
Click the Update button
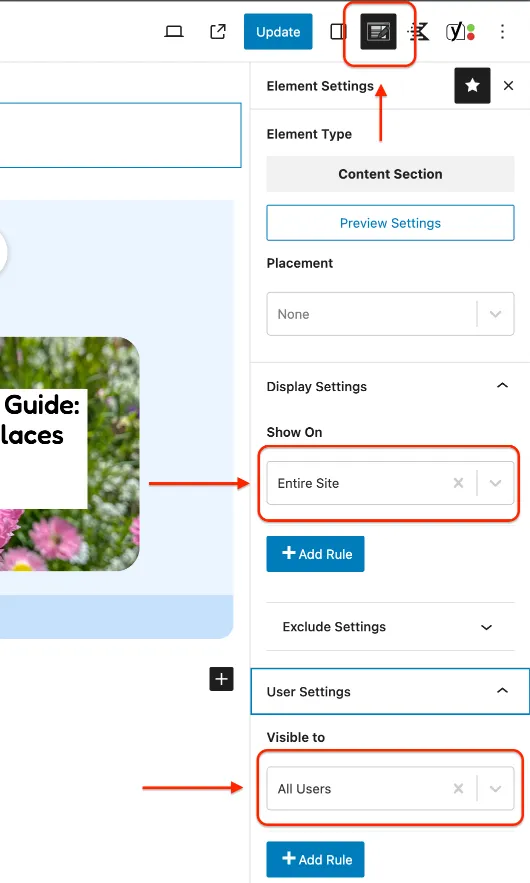[278, 32]
